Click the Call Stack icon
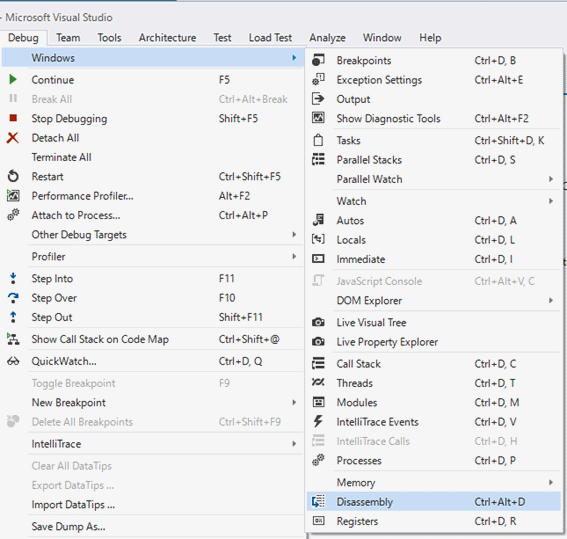567x539 pixels. coord(318,363)
